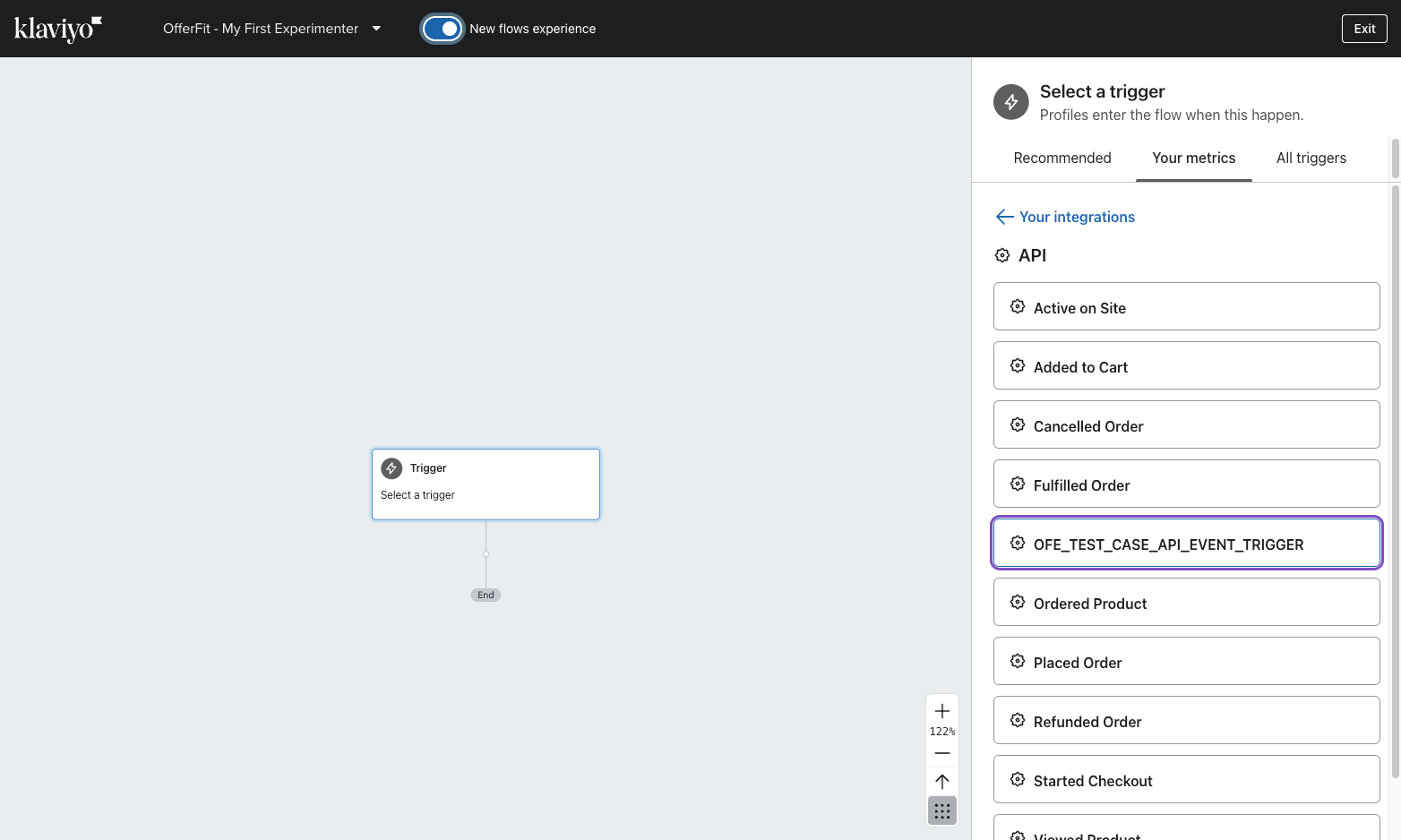Open the All triggers tab
The width and height of the screenshot is (1401, 840).
[1311, 158]
